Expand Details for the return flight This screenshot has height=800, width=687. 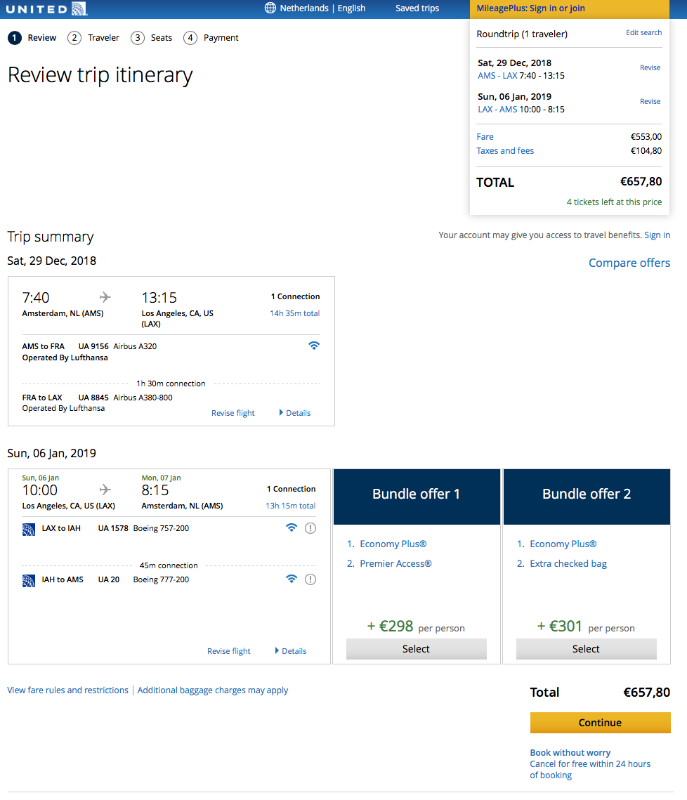pos(290,651)
